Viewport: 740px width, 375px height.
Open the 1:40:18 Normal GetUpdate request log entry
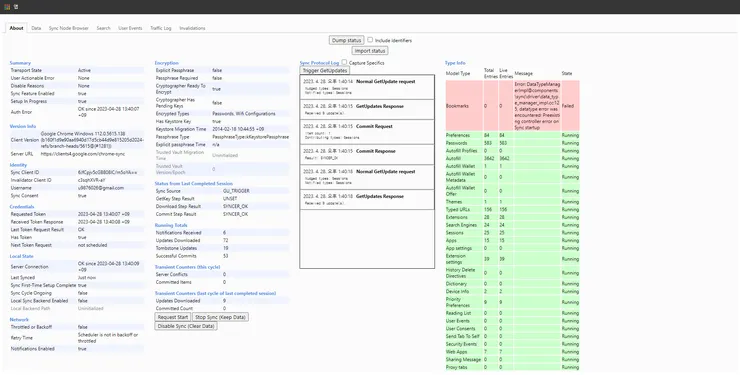[367, 177]
